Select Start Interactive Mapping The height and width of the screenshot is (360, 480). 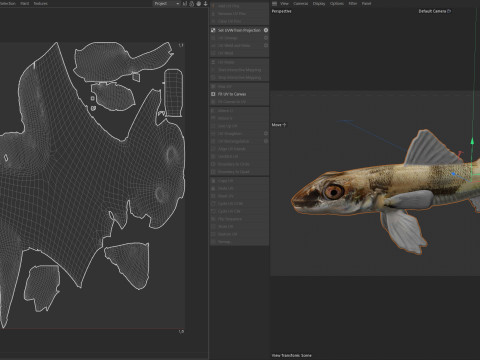coord(239,70)
